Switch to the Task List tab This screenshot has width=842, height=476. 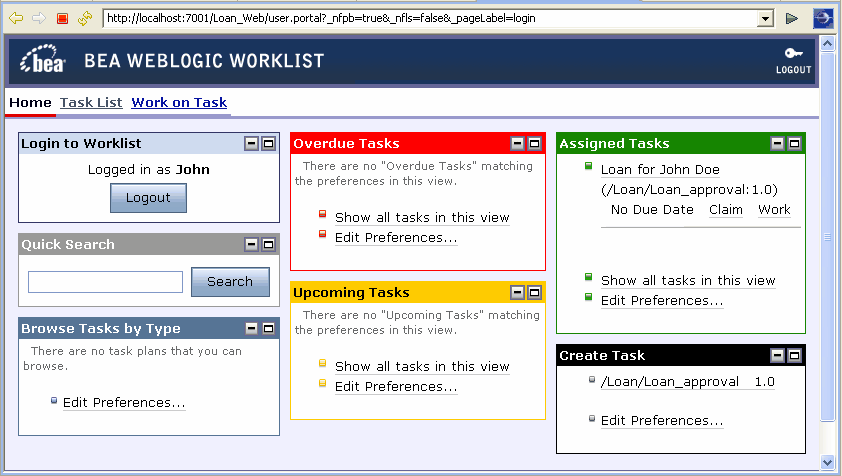click(91, 103)
